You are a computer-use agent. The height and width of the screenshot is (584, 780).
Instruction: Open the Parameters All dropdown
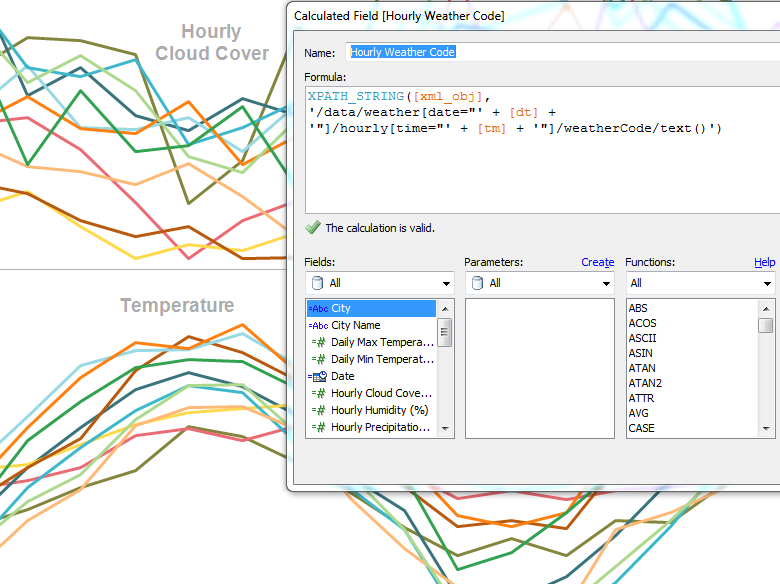540,283
